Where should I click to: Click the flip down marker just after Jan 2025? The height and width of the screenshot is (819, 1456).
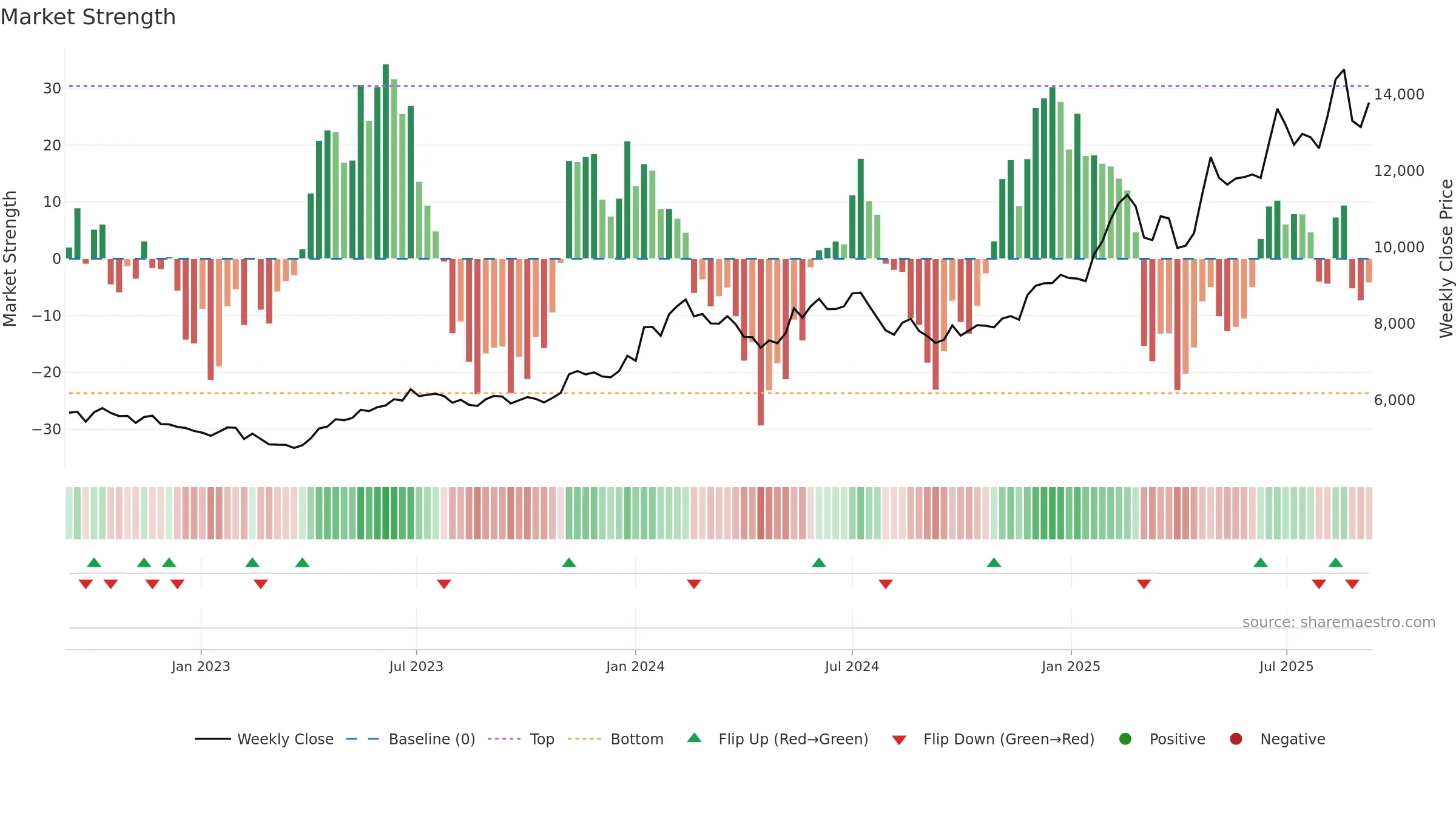(1144, 584)
